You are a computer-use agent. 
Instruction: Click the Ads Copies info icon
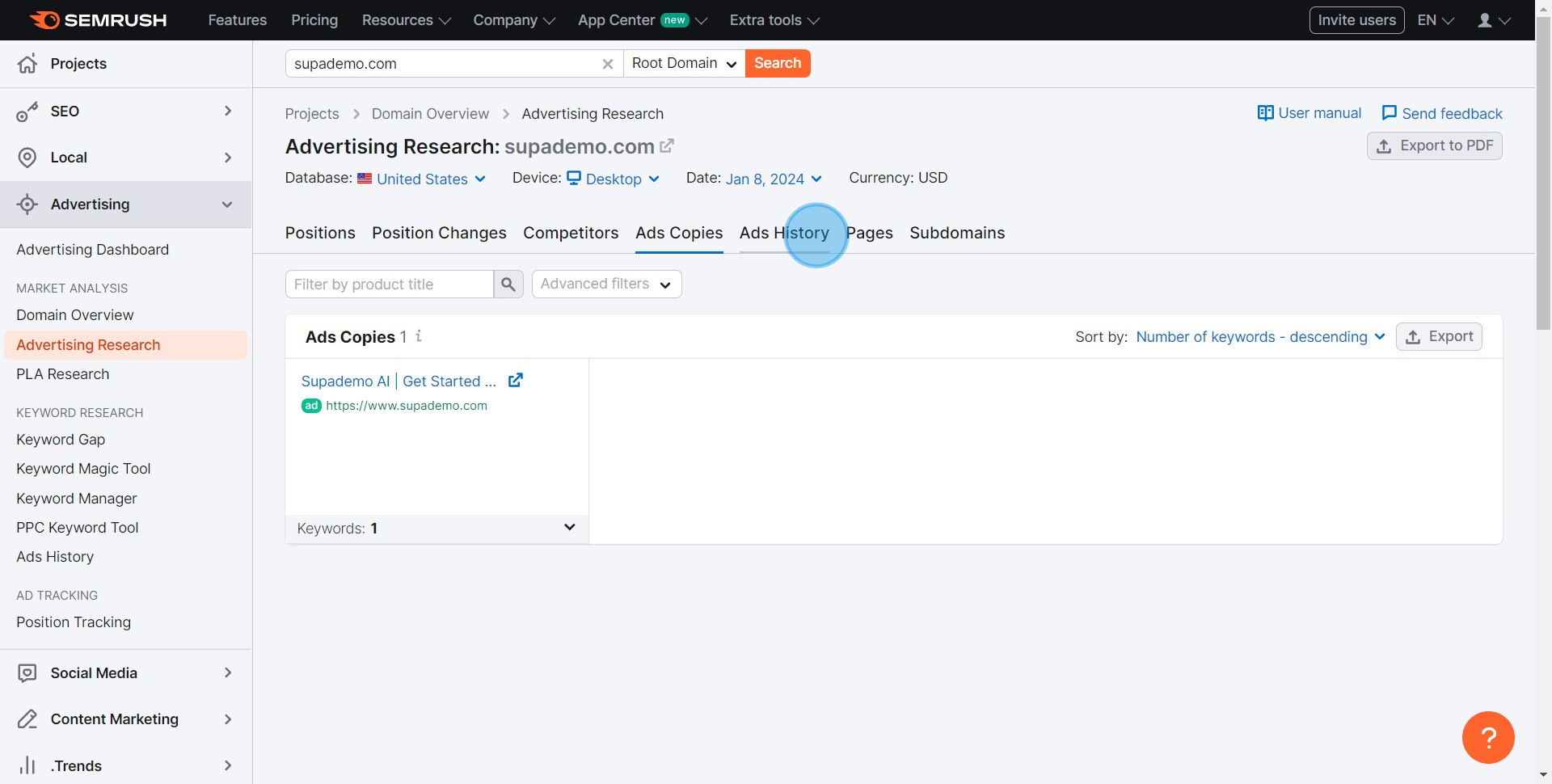coord(419,336)
